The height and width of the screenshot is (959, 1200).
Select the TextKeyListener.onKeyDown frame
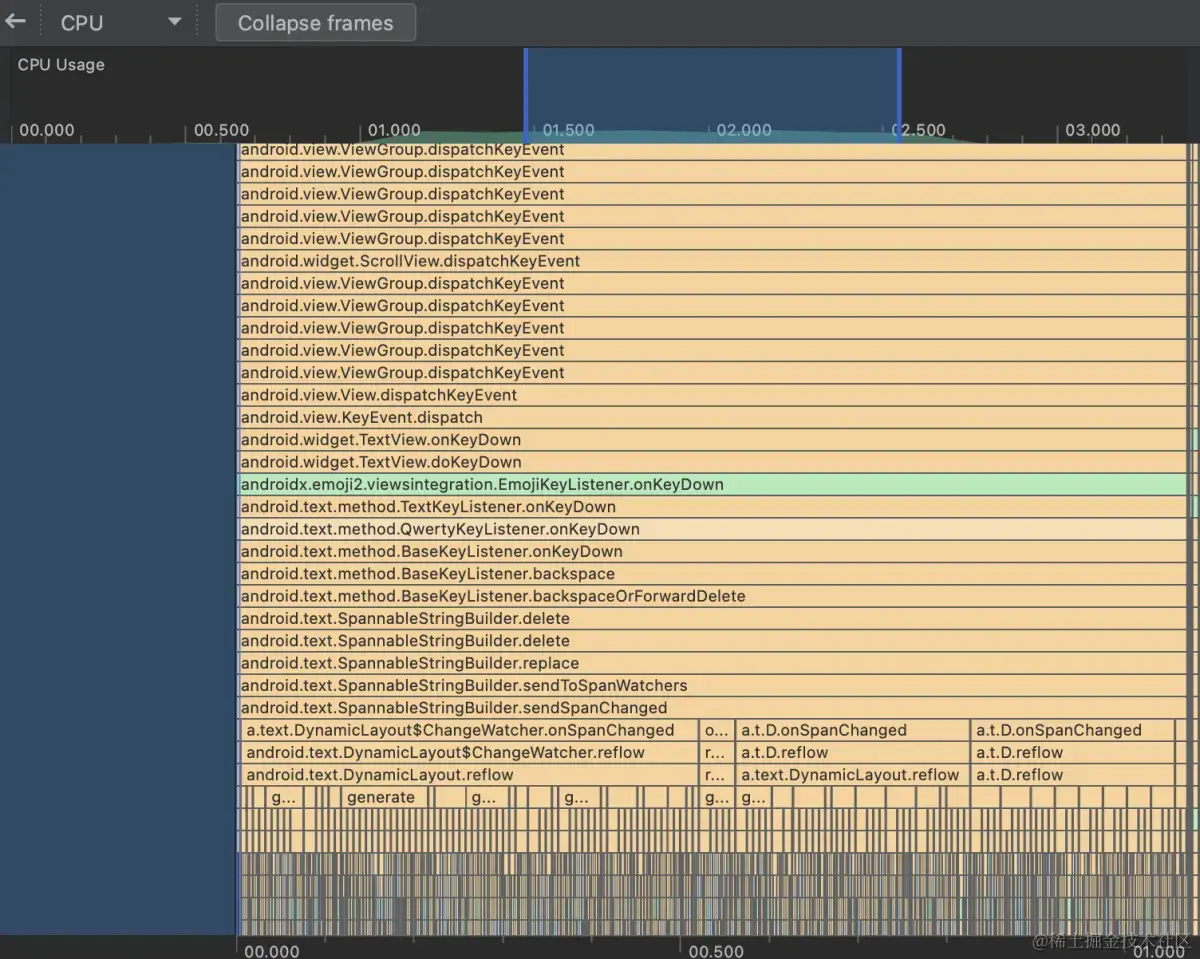[712, 507]
